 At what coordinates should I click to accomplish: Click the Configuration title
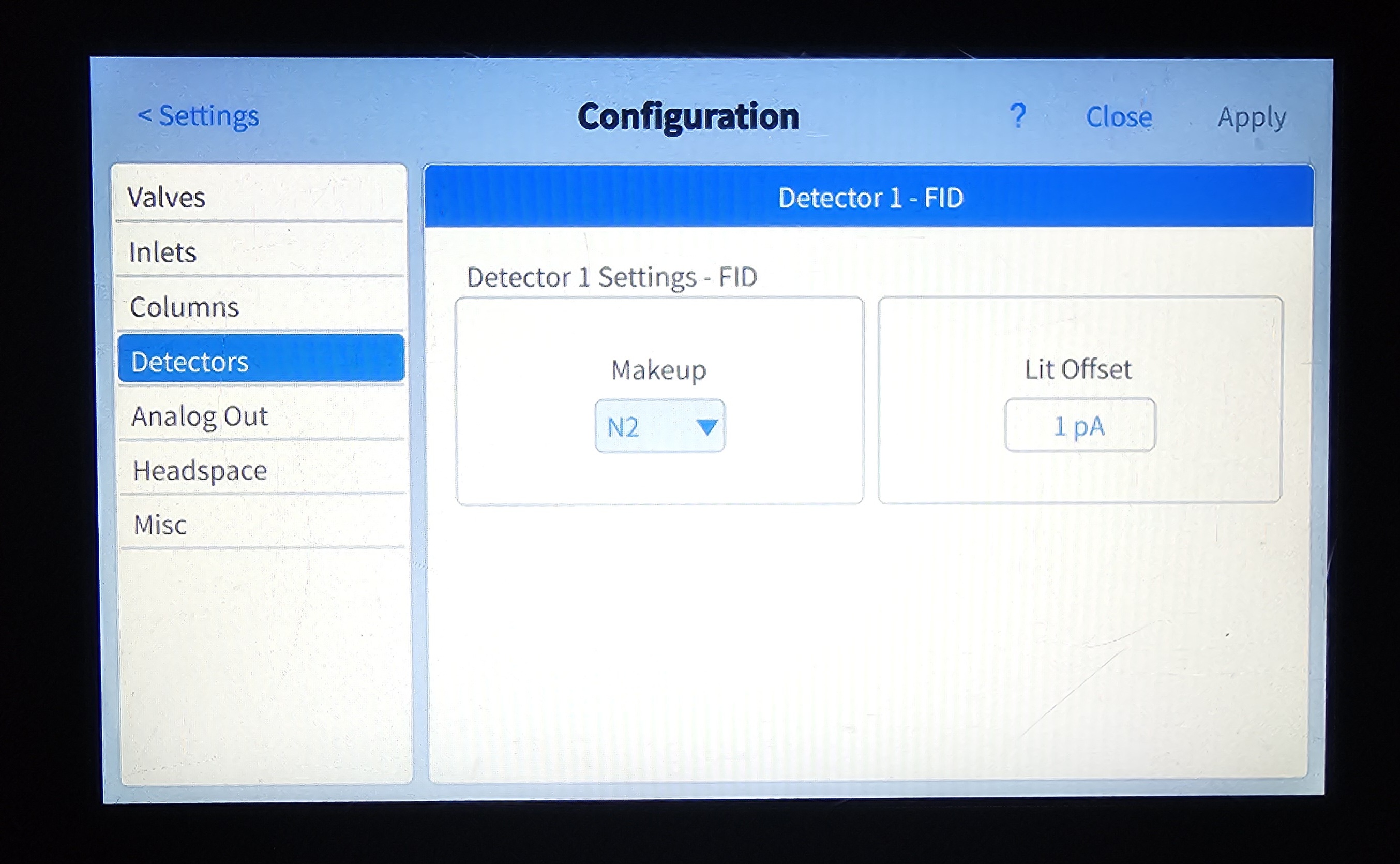(688, 117)
